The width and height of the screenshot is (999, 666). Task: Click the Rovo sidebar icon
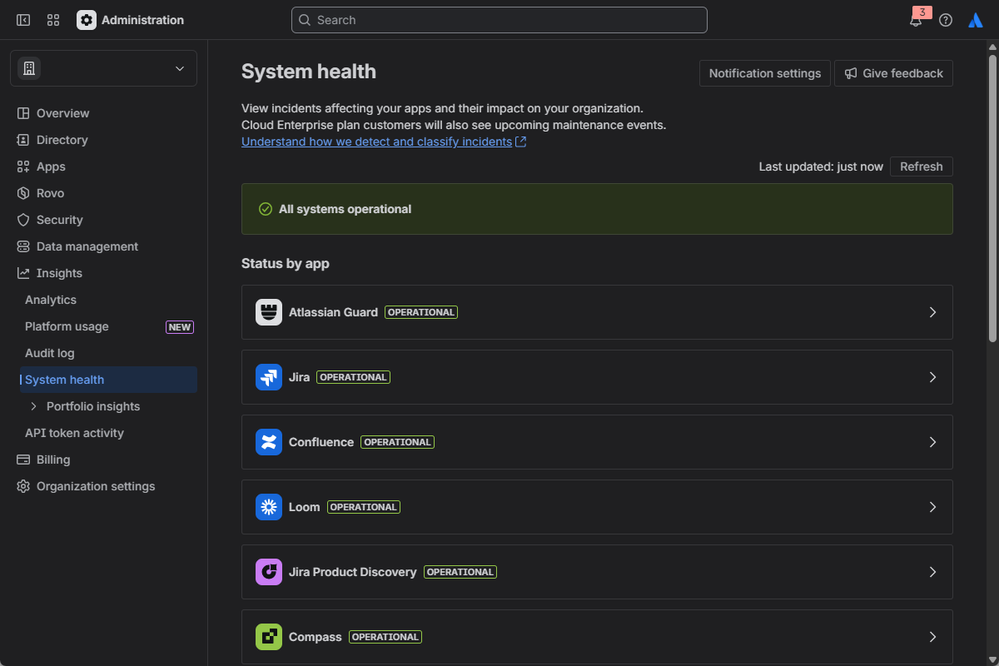(24, 193)
